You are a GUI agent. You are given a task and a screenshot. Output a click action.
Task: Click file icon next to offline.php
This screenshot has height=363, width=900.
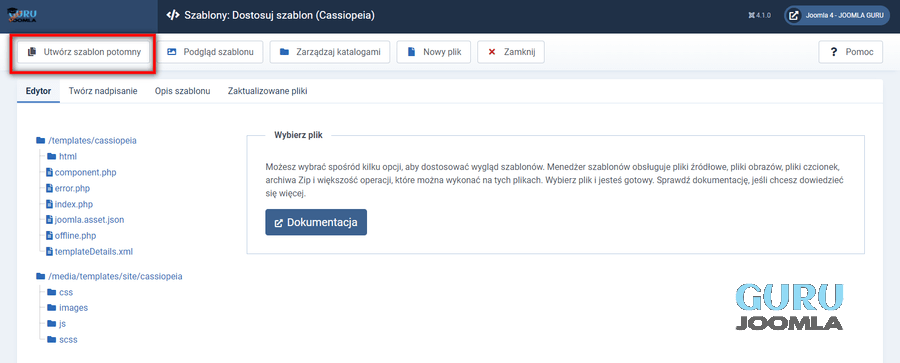(49, 235)
